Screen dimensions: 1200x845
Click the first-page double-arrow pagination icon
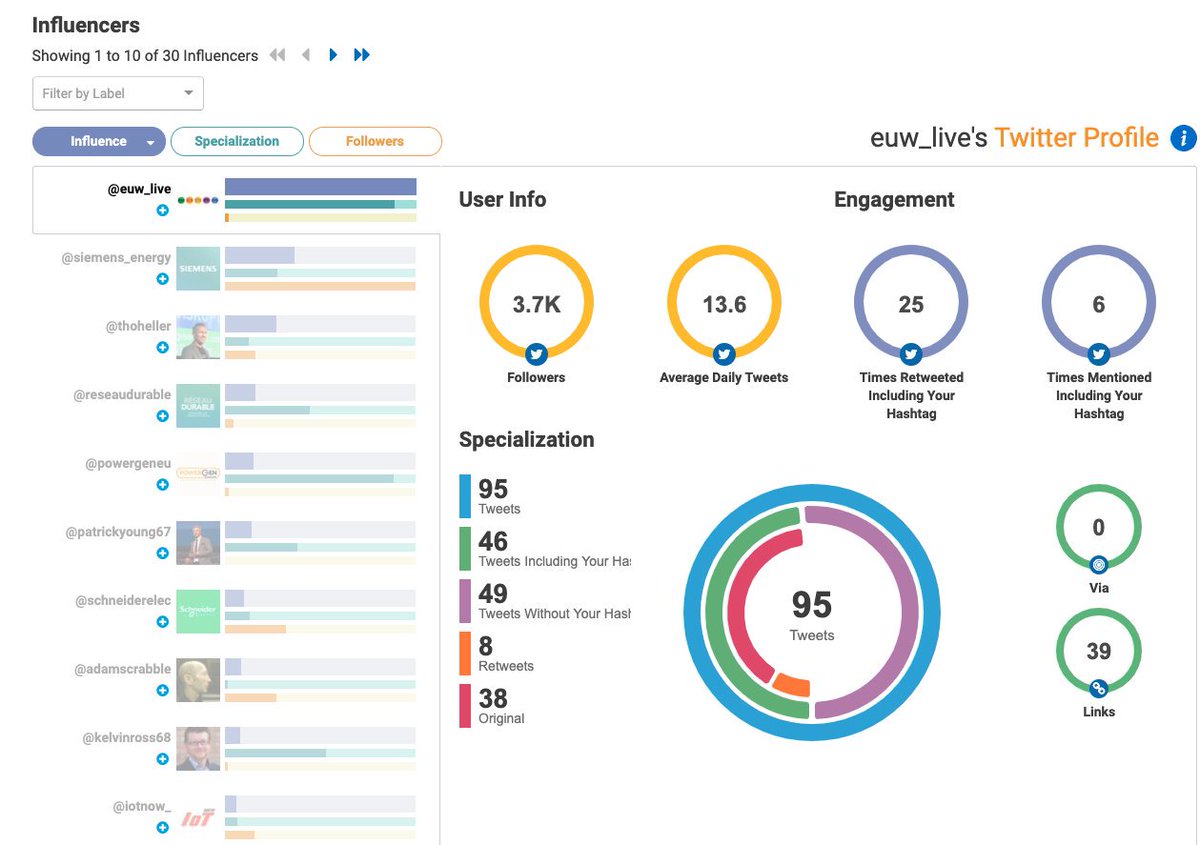tap(277, 55)
